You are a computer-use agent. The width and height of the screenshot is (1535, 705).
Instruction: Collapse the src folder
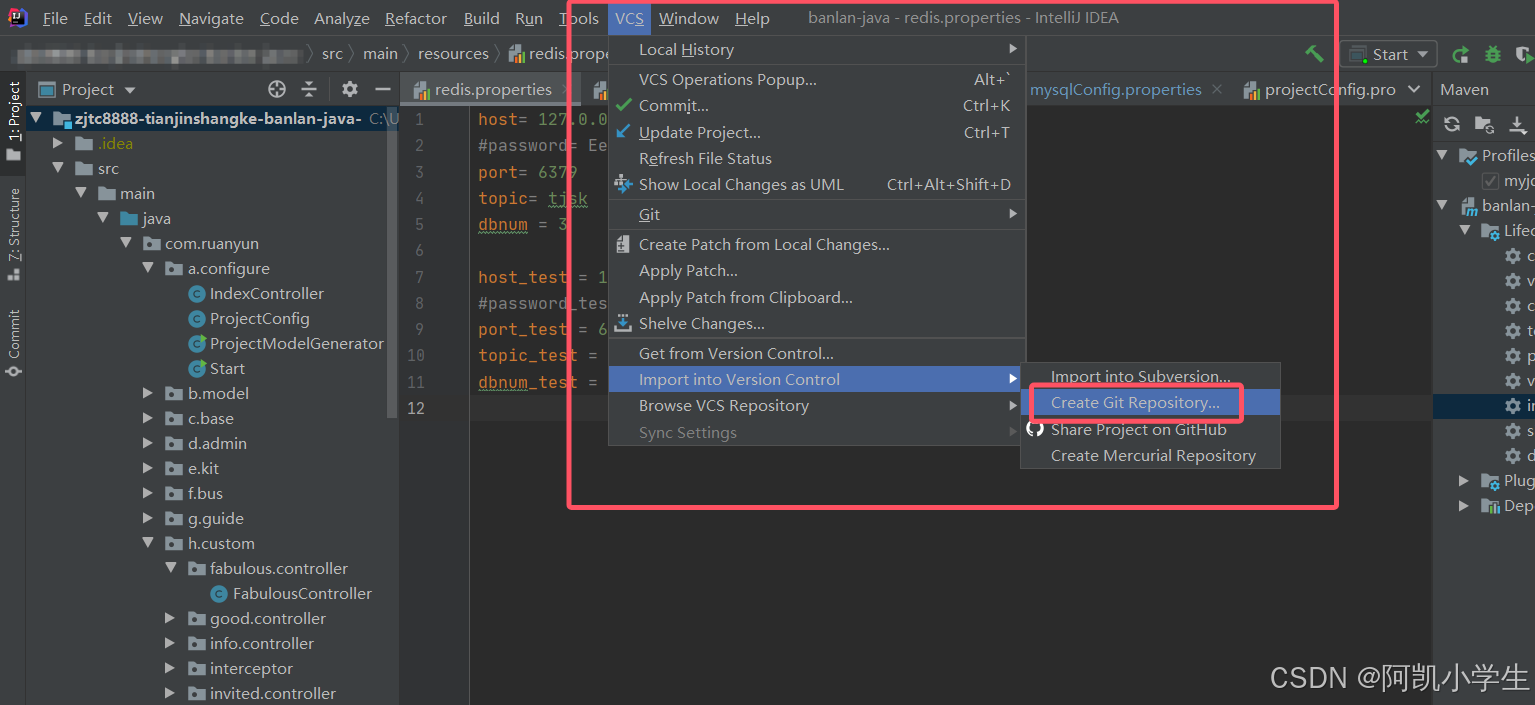[60, 168]
